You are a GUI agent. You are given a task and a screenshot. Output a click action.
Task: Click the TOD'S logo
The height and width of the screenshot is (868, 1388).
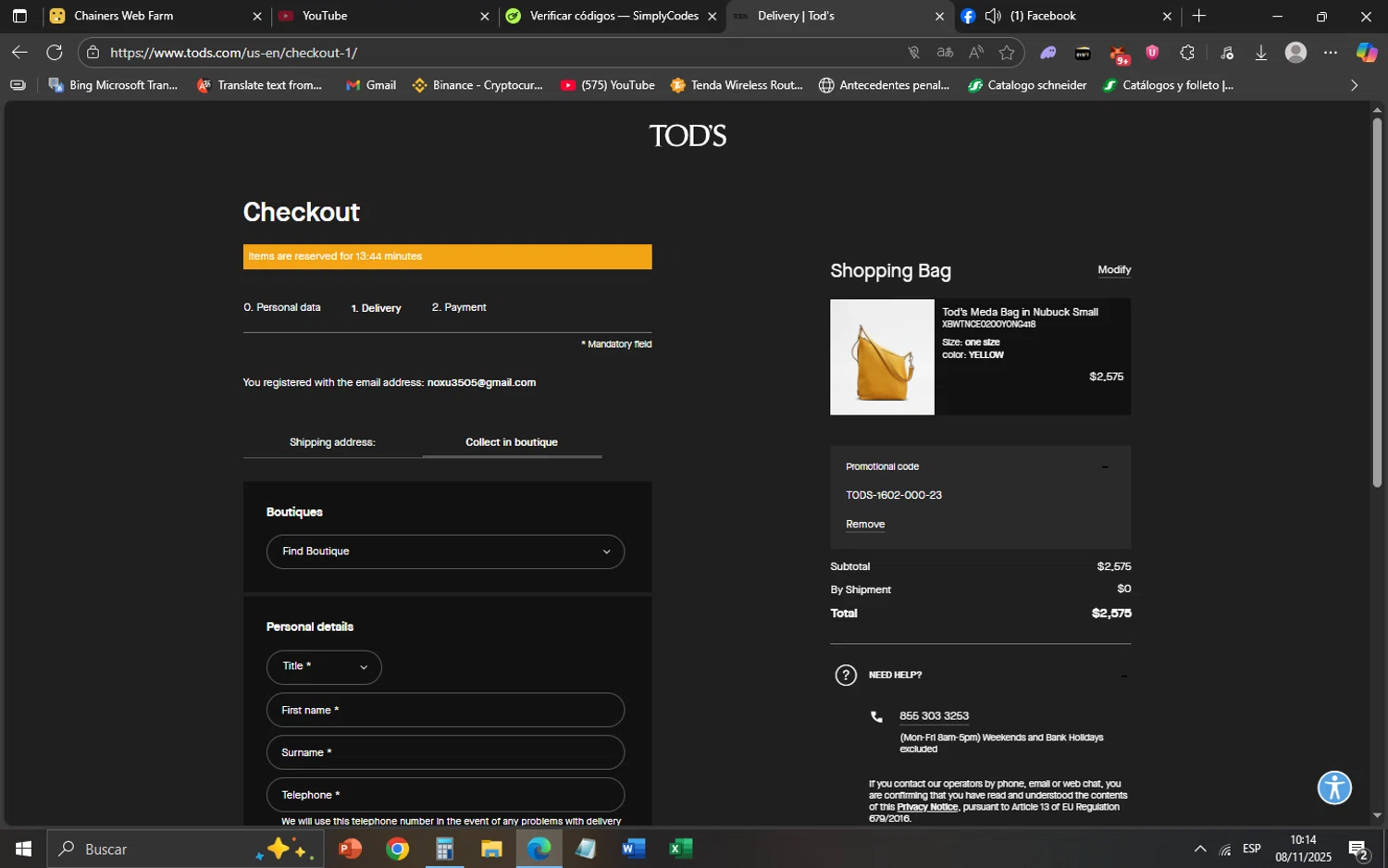click(x=688, y=136)
